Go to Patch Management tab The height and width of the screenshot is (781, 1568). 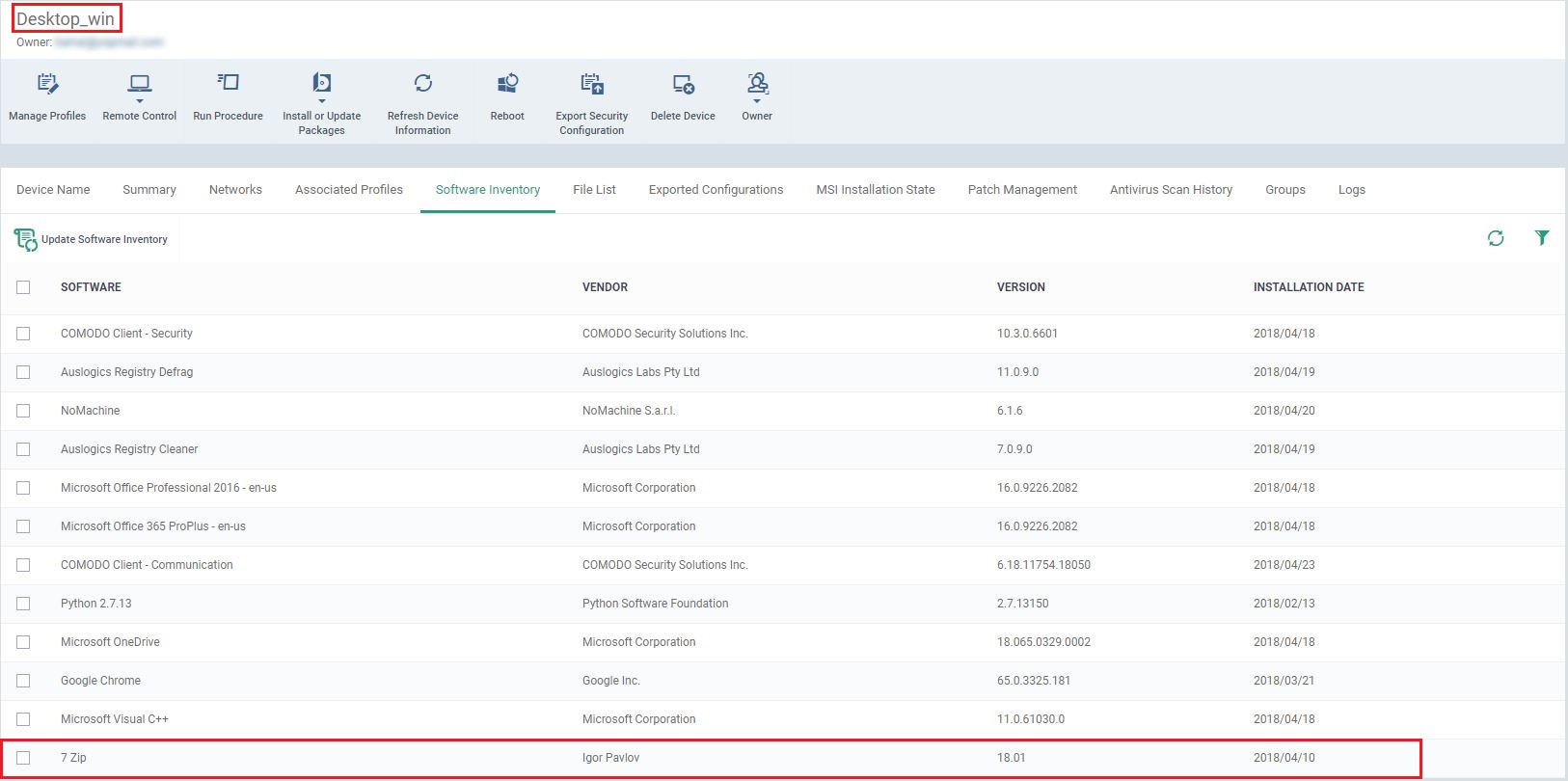tap(1022, 190)
